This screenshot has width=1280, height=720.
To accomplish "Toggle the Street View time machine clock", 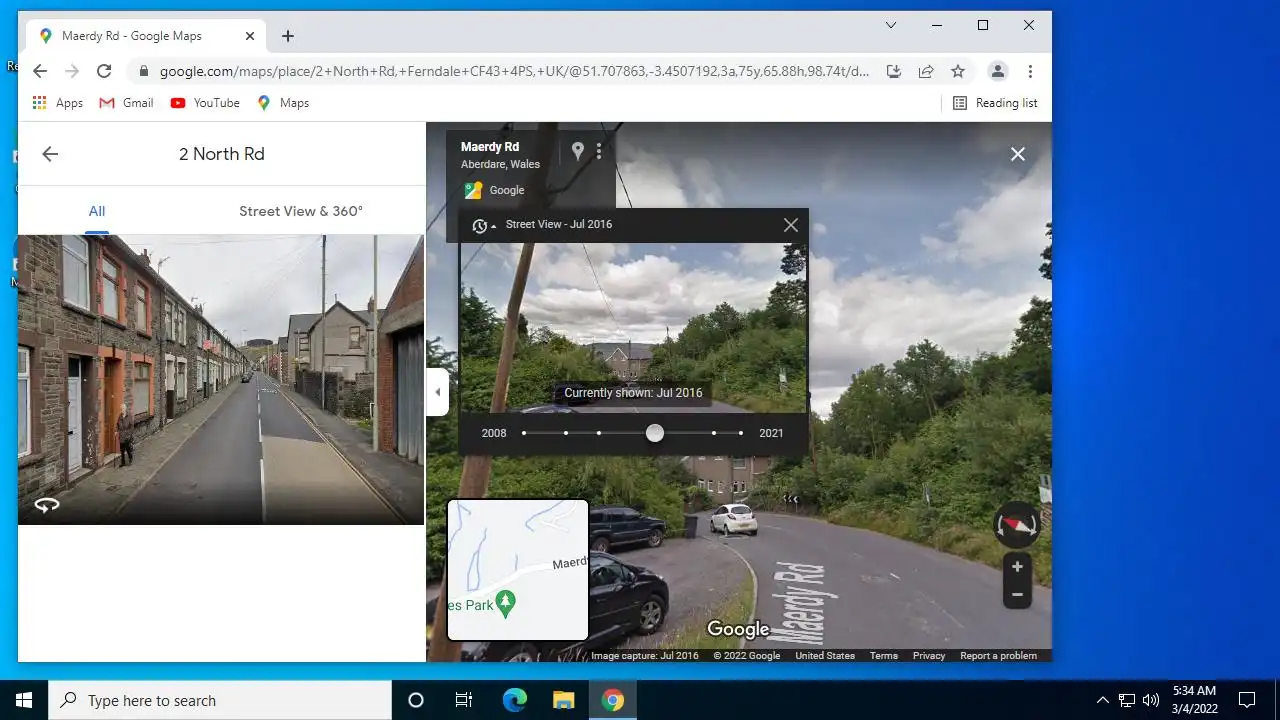I will coord(483,226).
